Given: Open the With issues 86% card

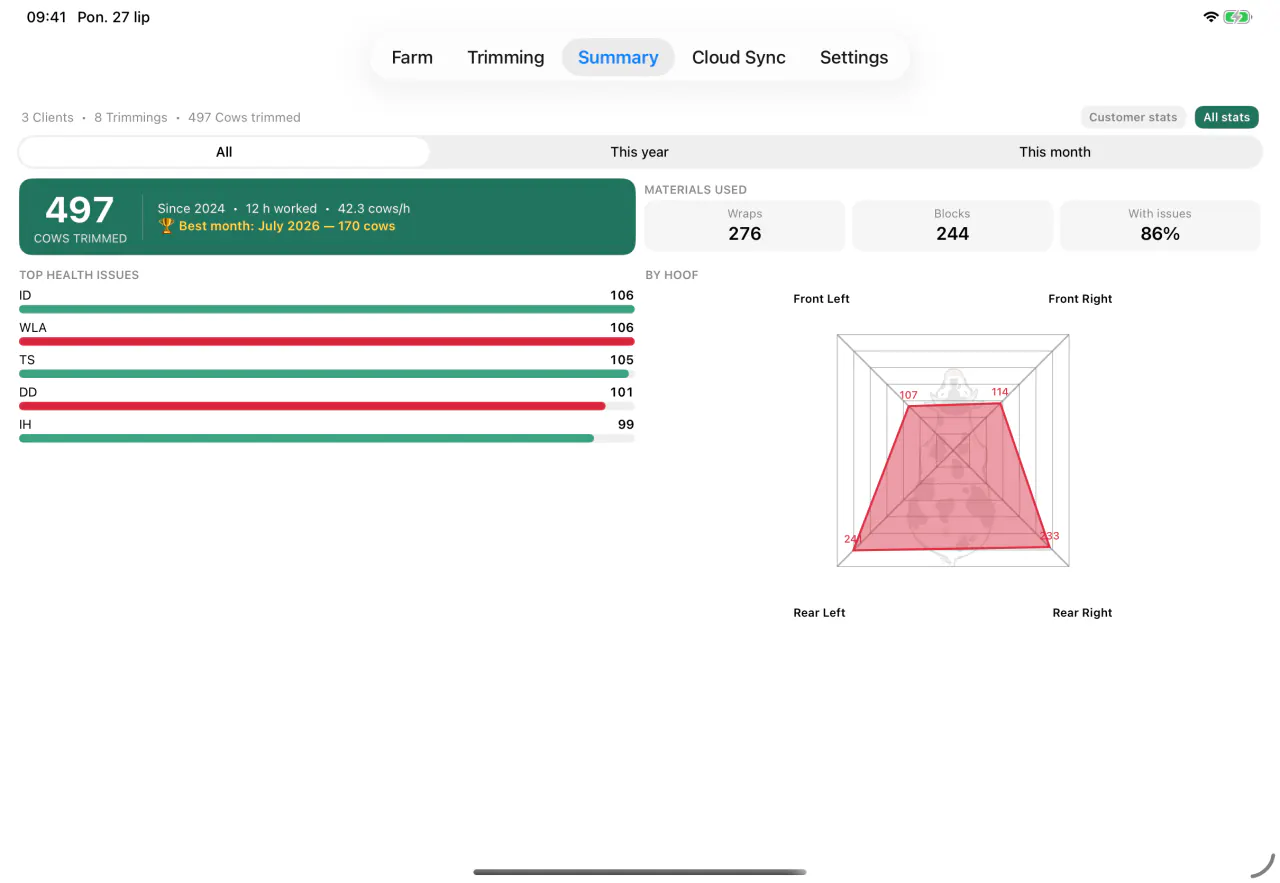Looking at the screenshot, I should (x=1160, y=225).
